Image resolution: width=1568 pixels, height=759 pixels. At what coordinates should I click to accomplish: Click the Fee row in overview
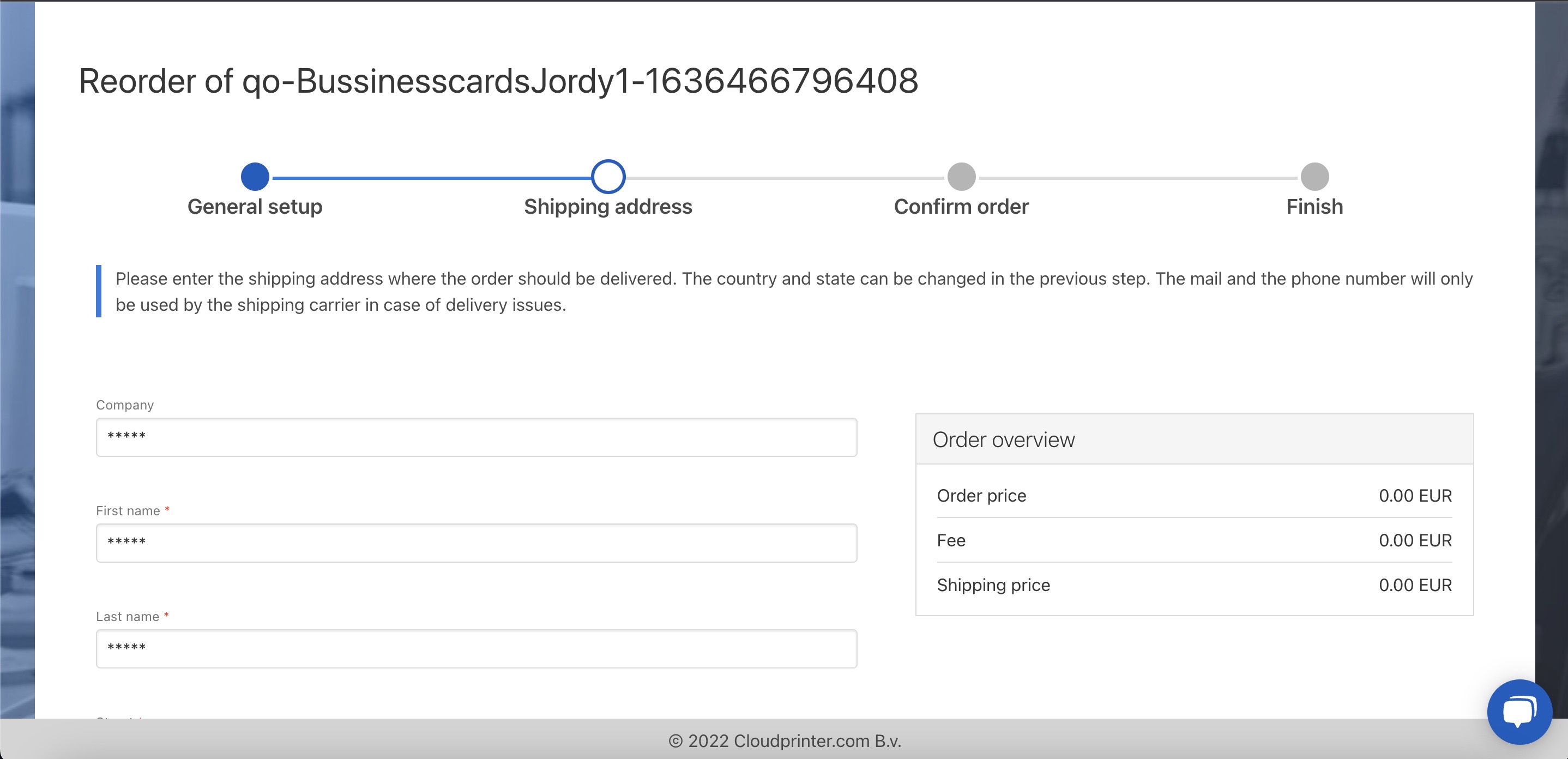click(x=1194, y=540)
